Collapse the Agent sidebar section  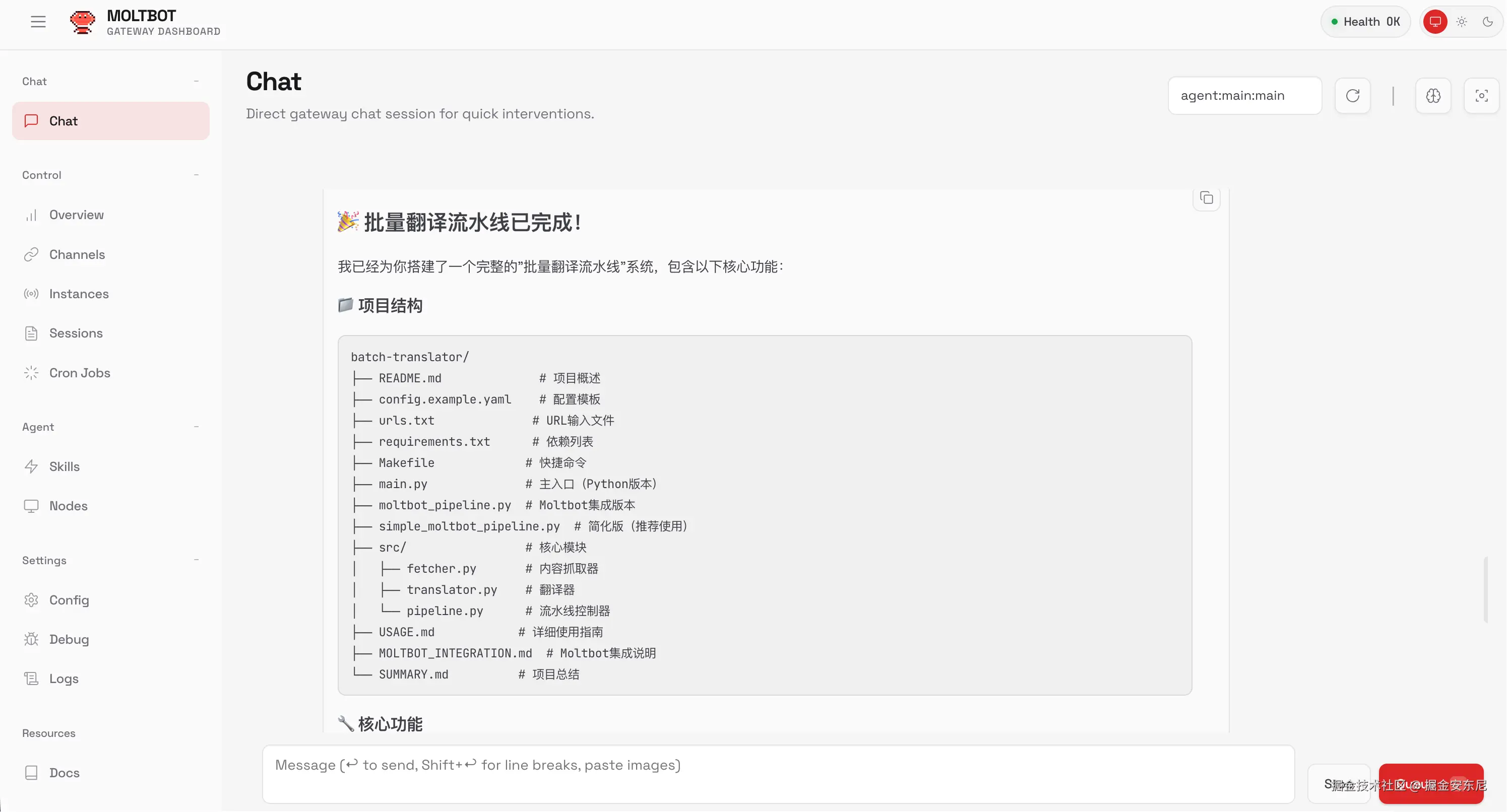pos(196,427)
